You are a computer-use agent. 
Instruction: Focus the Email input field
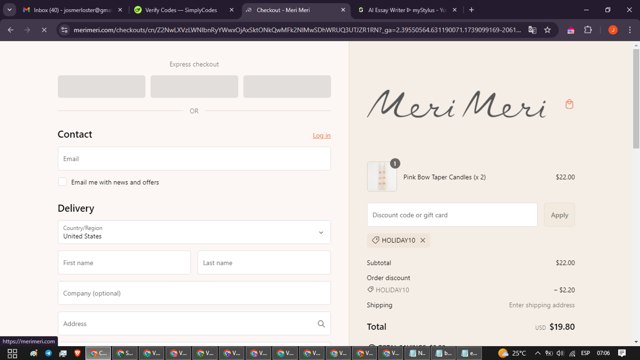(x=194, y=159)
